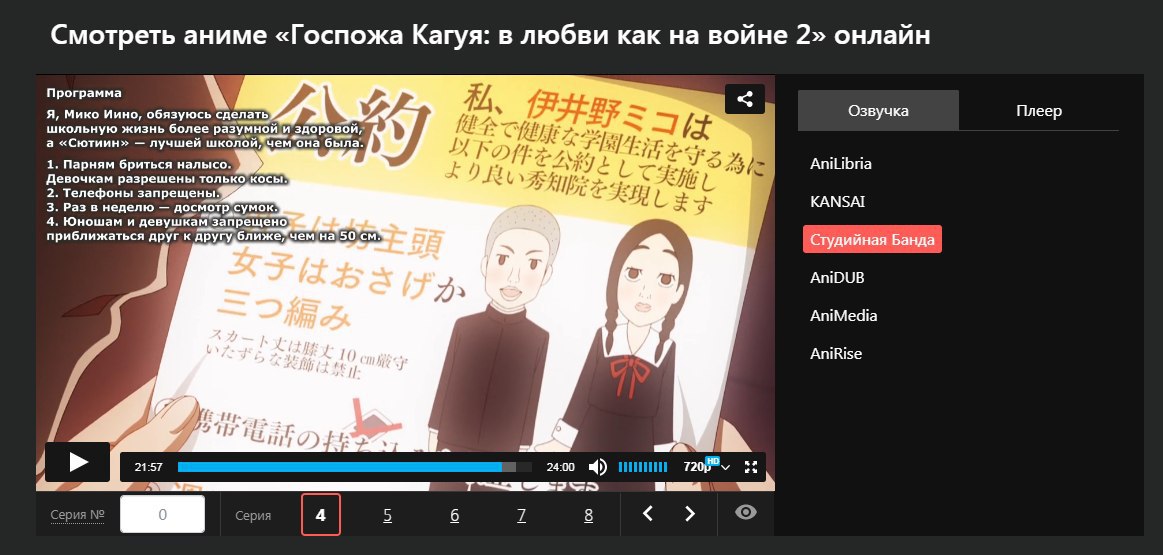Show next episodes with right arrow

tap(690, 513)
